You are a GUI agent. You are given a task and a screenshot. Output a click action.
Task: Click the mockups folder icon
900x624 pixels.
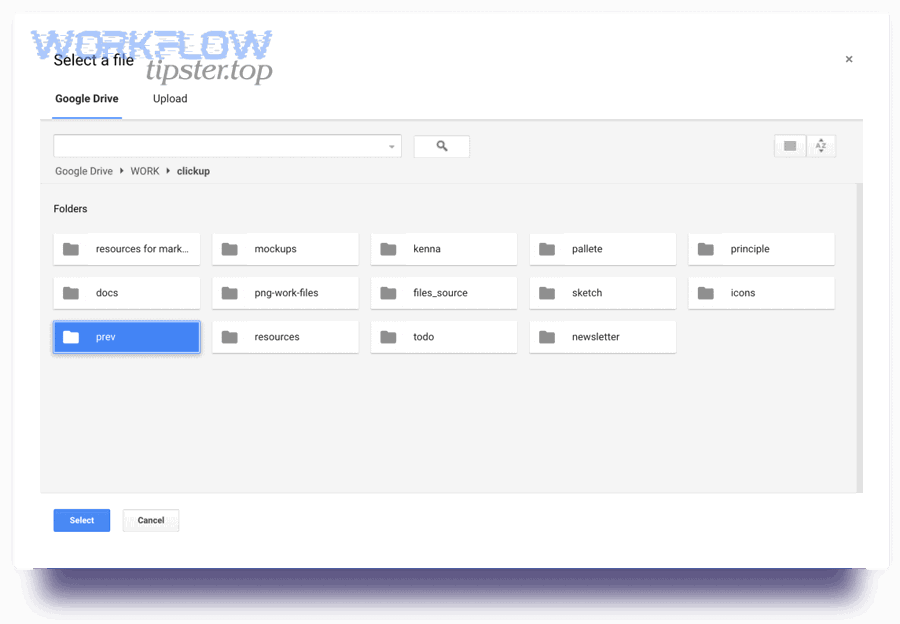pyautogui.click(x=230, y=248)
